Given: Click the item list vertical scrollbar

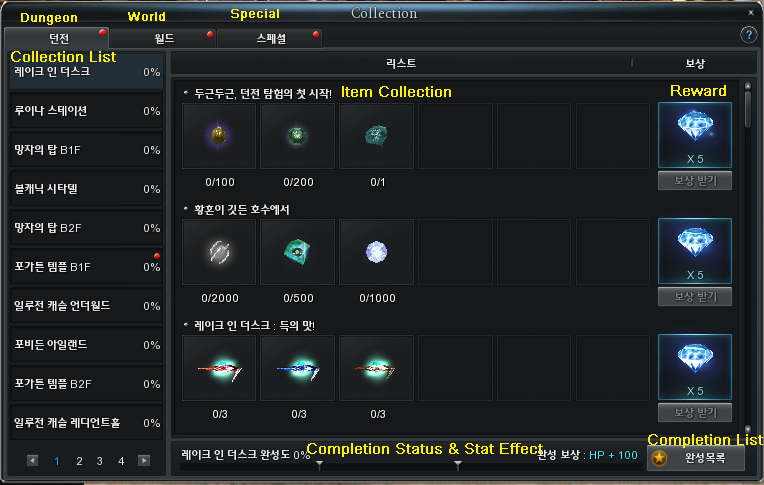Looking at the screenshot, I should tap(748, 257).
